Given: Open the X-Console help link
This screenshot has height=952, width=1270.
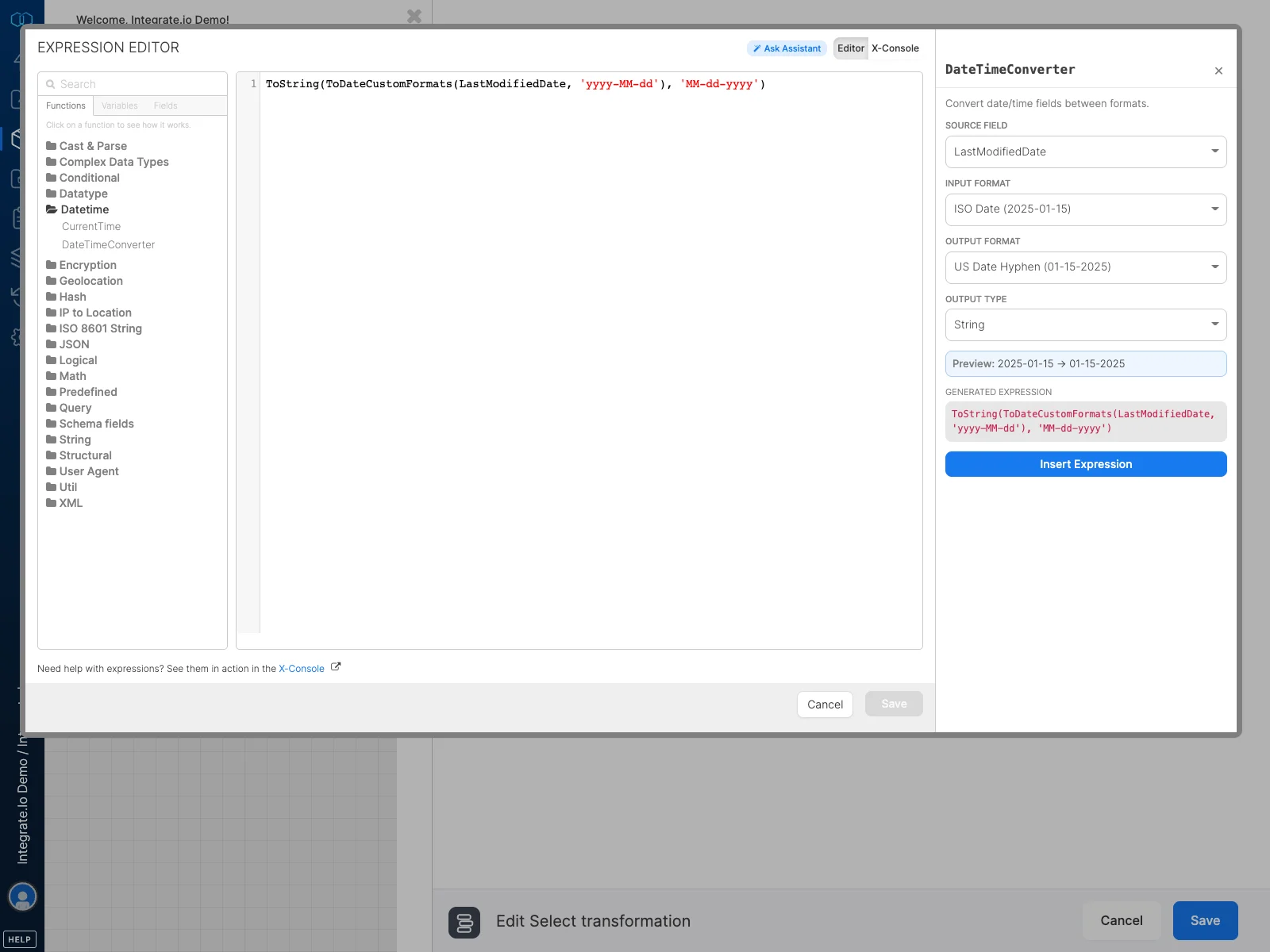Looking at the screenshot, I should click(x=302, y=669).
